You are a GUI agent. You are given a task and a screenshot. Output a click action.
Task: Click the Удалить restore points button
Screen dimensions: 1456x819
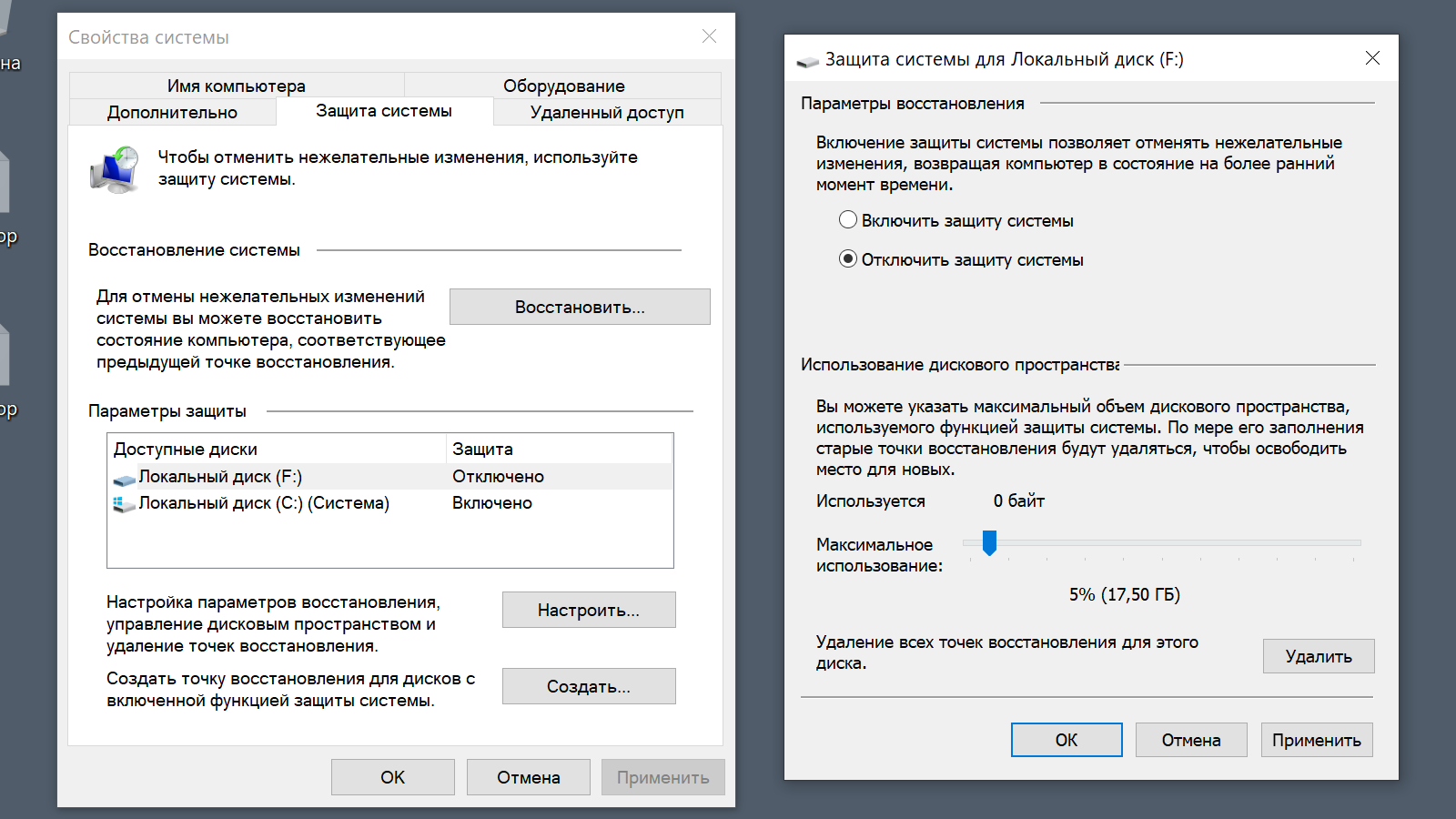click(x=1319, y=656)
